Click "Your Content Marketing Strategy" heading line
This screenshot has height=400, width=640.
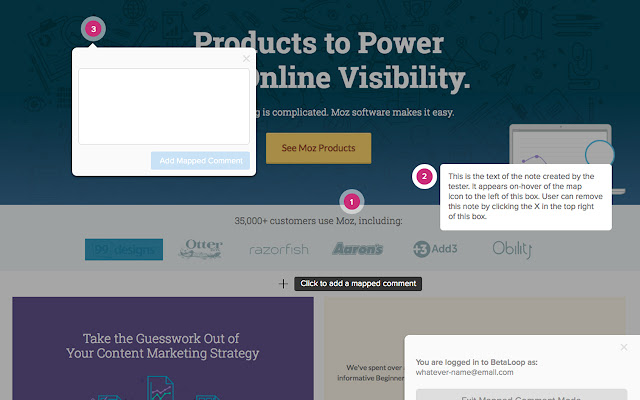tap(162, 353)
